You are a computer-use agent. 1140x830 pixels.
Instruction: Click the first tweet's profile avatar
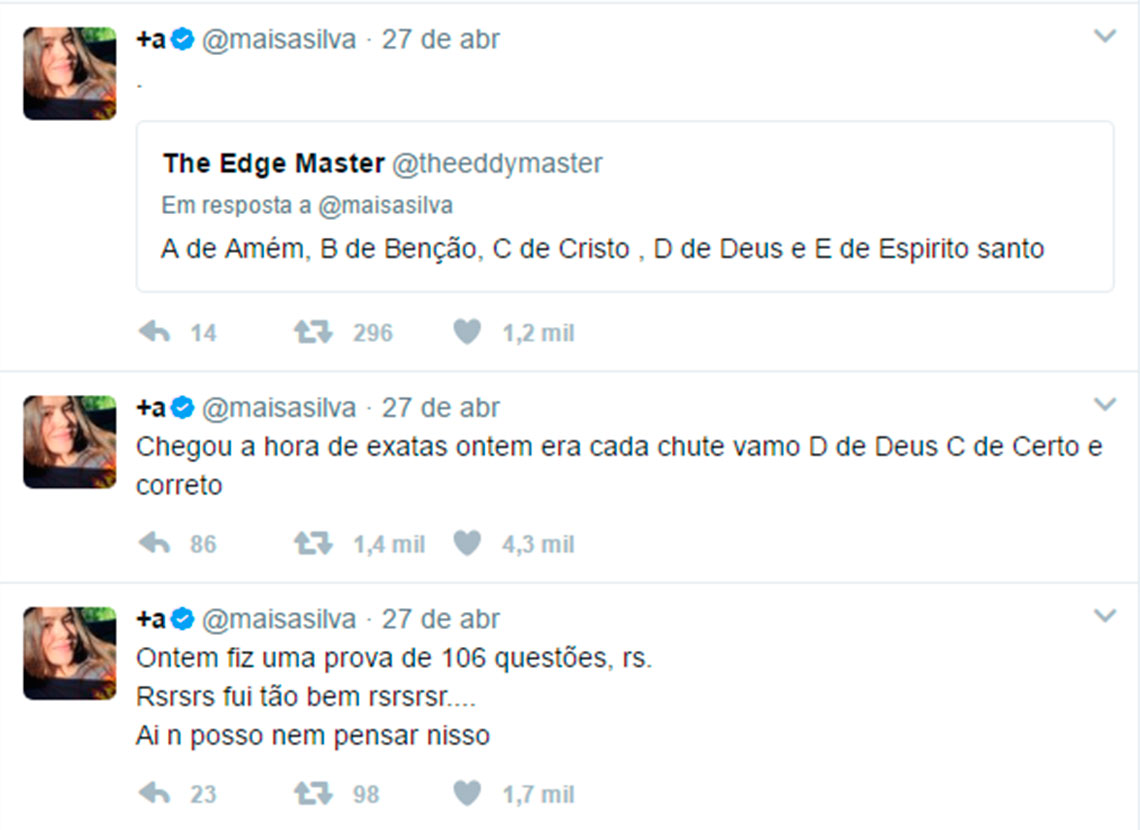pos(69,73)
